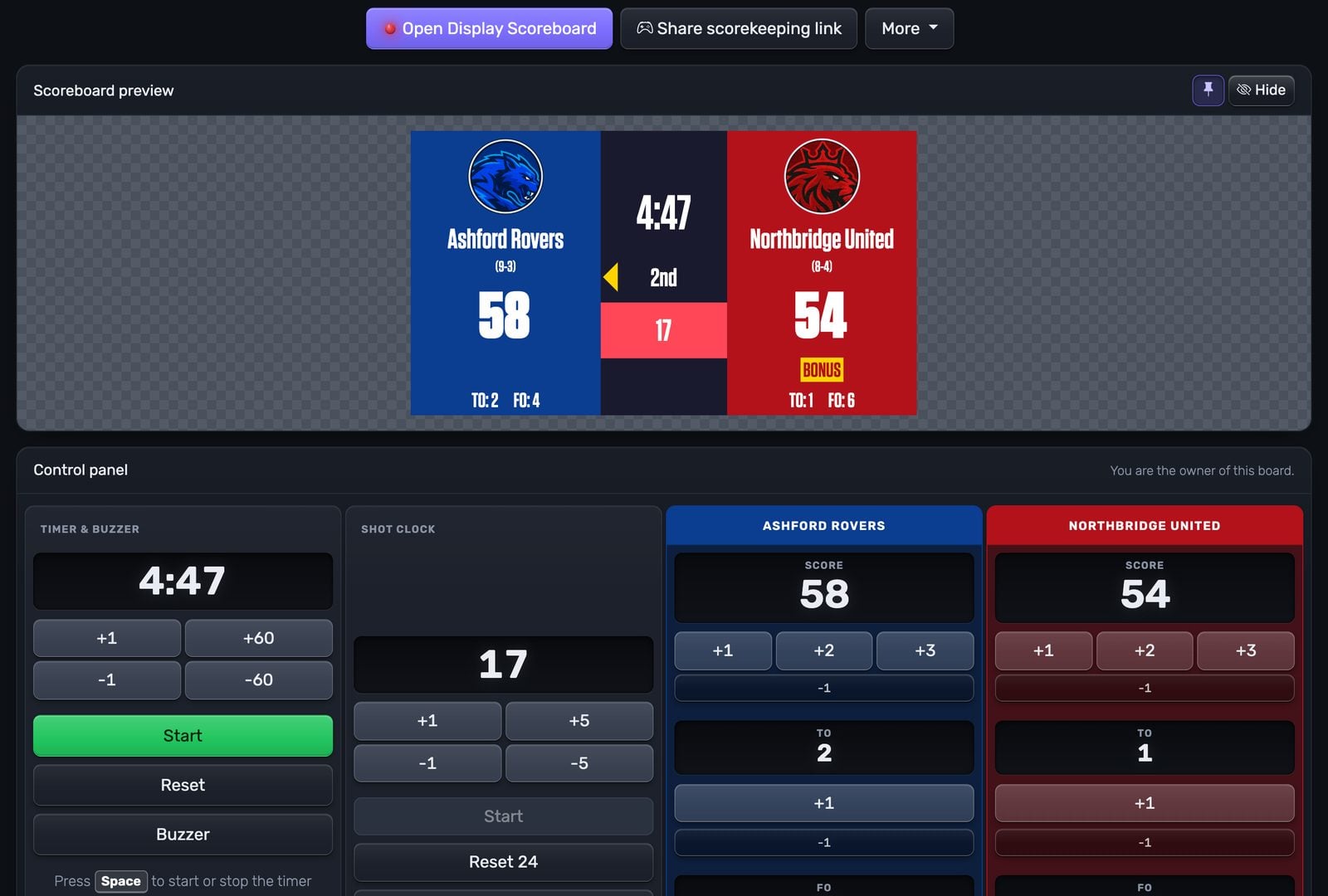Click the shot clock 17 display in control panel
Screen dimensions: 1328x896
click(504, 665)
